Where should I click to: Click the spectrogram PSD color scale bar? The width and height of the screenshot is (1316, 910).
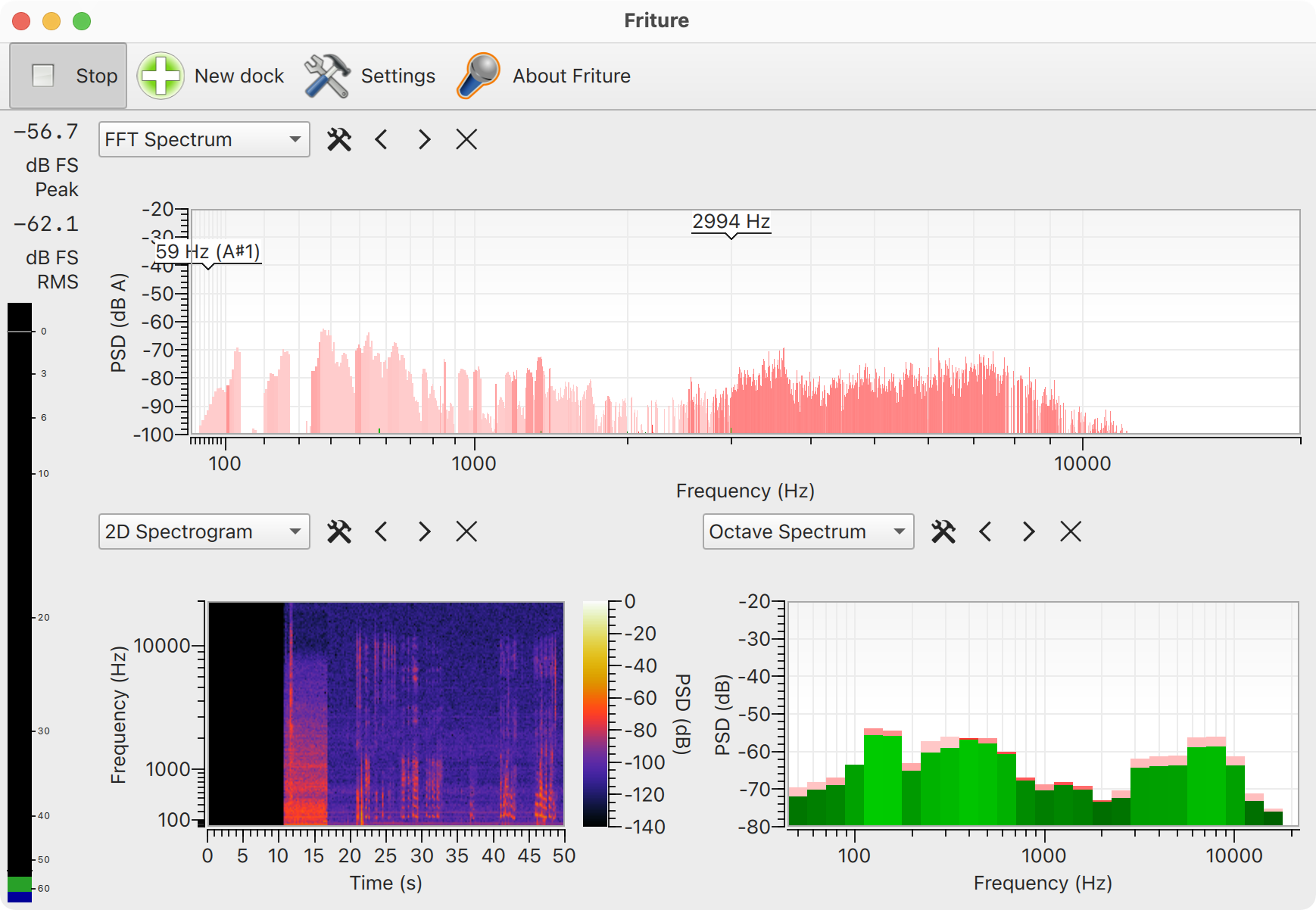(x=595, y=713)
